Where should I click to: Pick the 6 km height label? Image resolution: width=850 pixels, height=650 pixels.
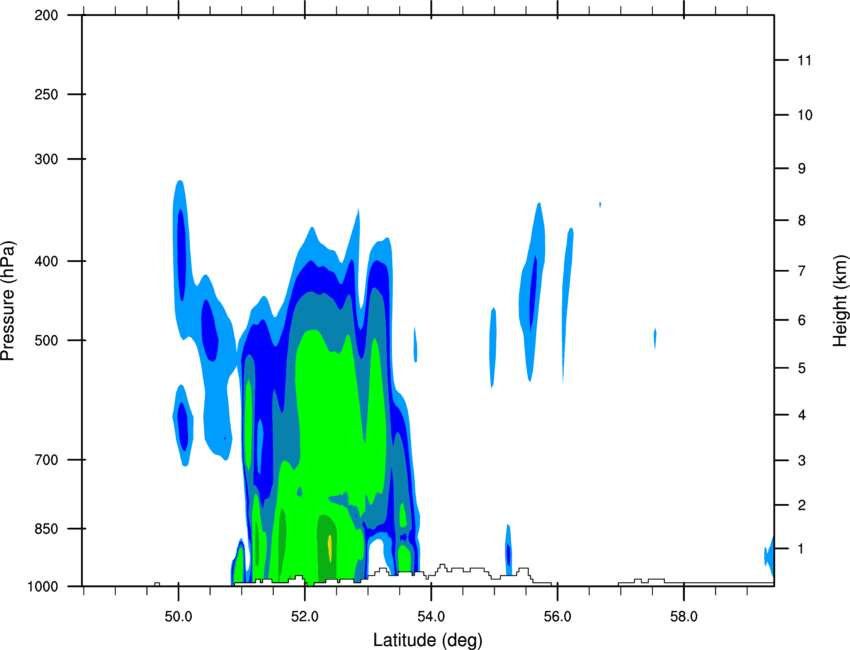(x=802, y=320)
